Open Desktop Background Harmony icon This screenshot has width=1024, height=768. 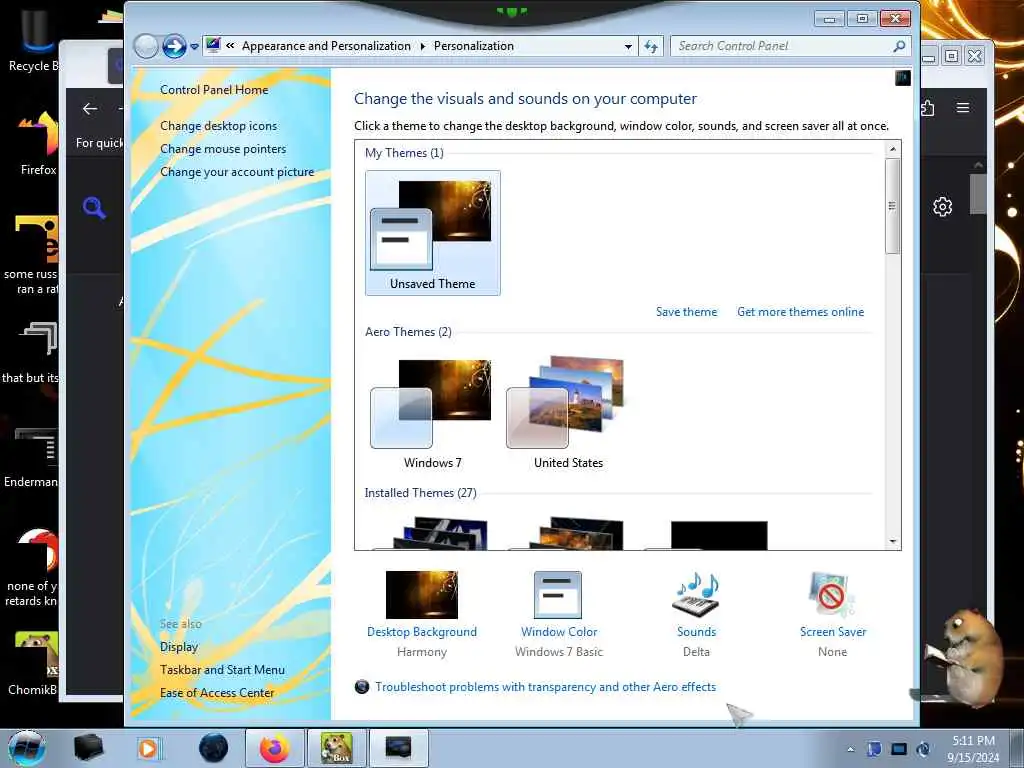421,595
